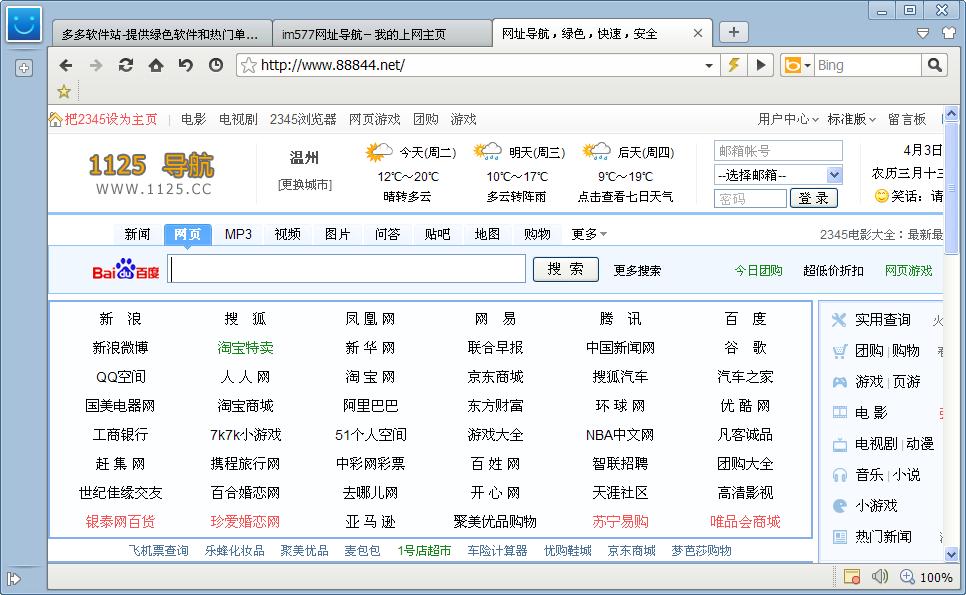
Task: Open the favorites star on bookmarks bar
Action: pos(63,92)
